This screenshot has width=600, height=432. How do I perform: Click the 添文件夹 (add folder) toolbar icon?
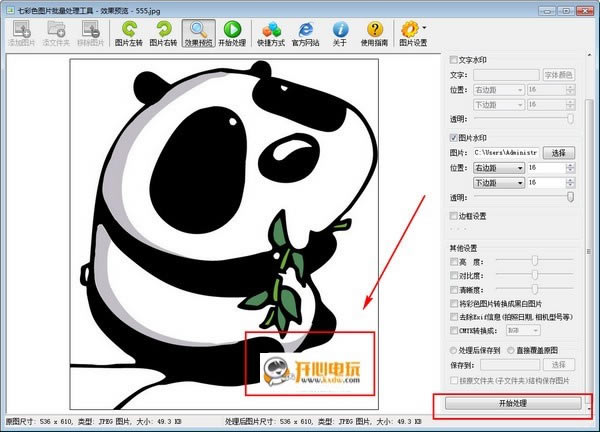(56, 34)
